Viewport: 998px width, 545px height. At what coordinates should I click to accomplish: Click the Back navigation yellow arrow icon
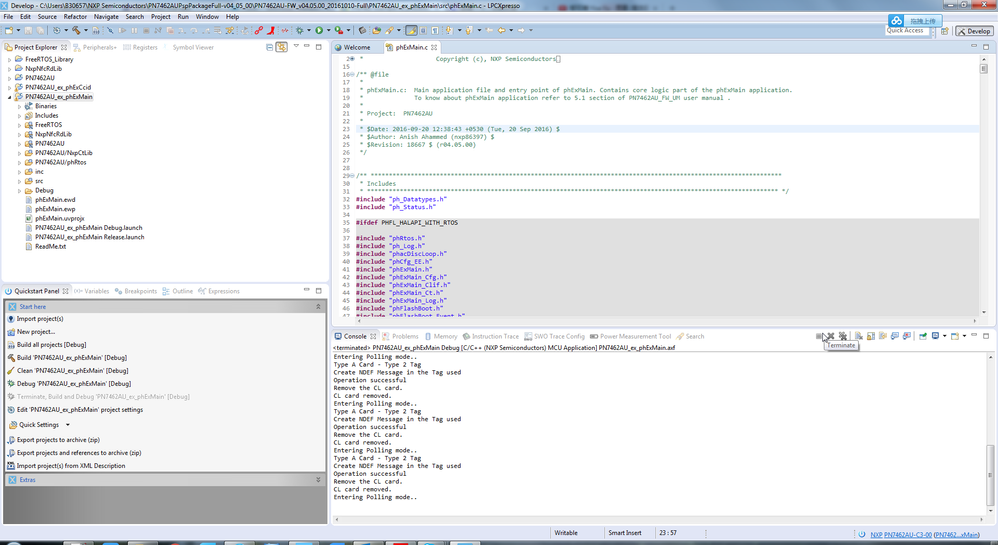point(502,30)
